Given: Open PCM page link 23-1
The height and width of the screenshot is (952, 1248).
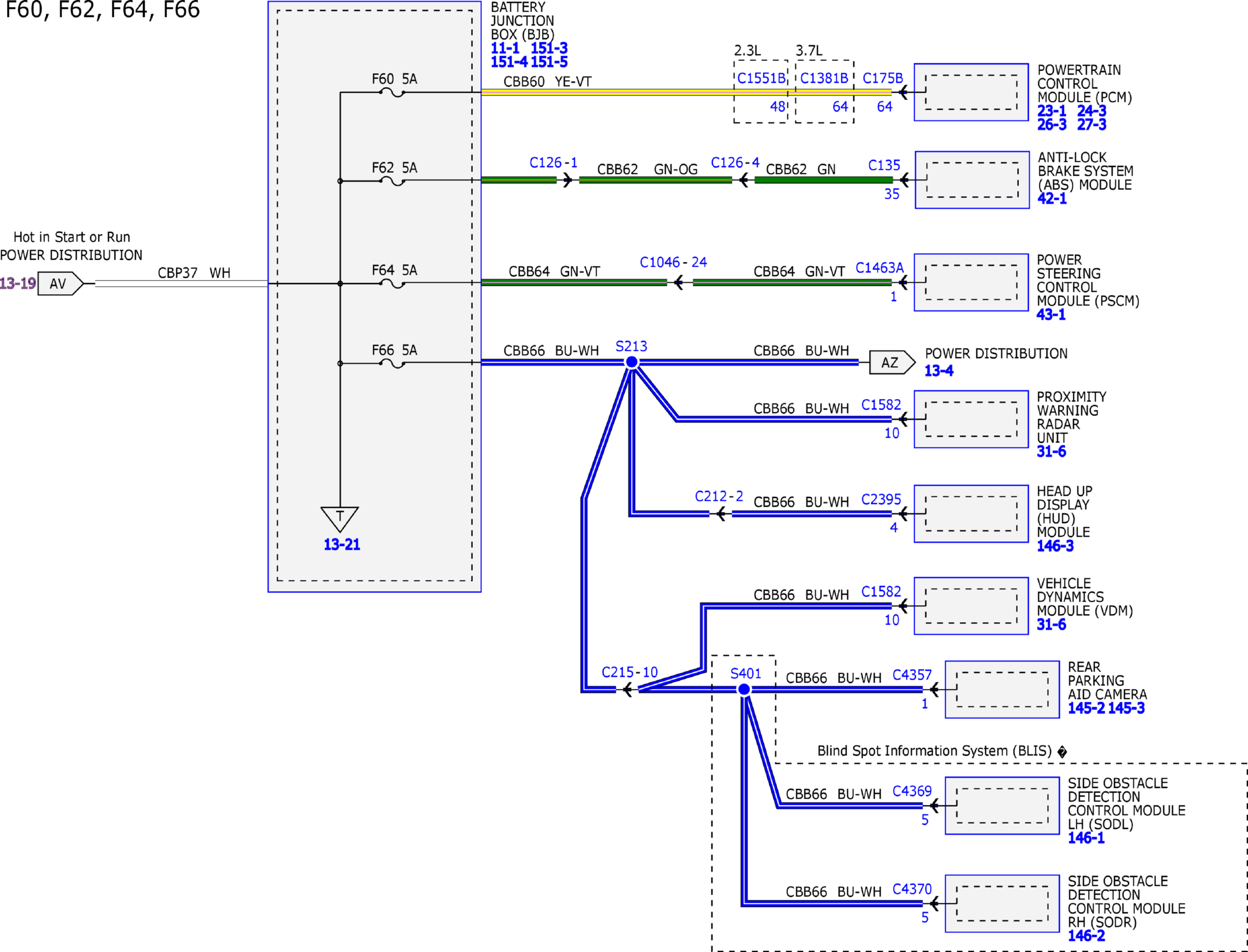Looking at the screenshot, I should [1052, 111].
